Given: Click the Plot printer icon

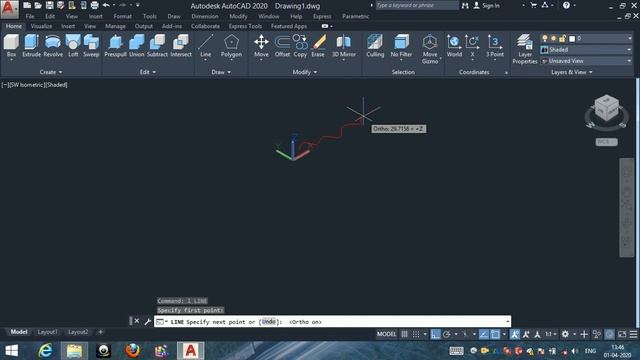Looking at the screenshot, I should [94, 5].
